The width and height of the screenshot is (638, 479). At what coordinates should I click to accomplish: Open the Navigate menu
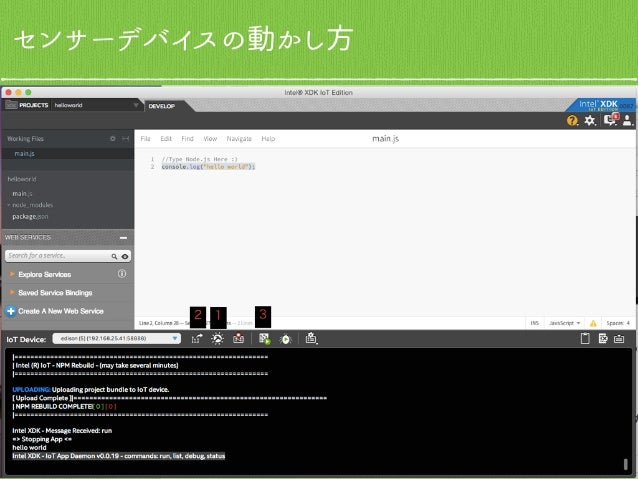[x=239, y=139]
